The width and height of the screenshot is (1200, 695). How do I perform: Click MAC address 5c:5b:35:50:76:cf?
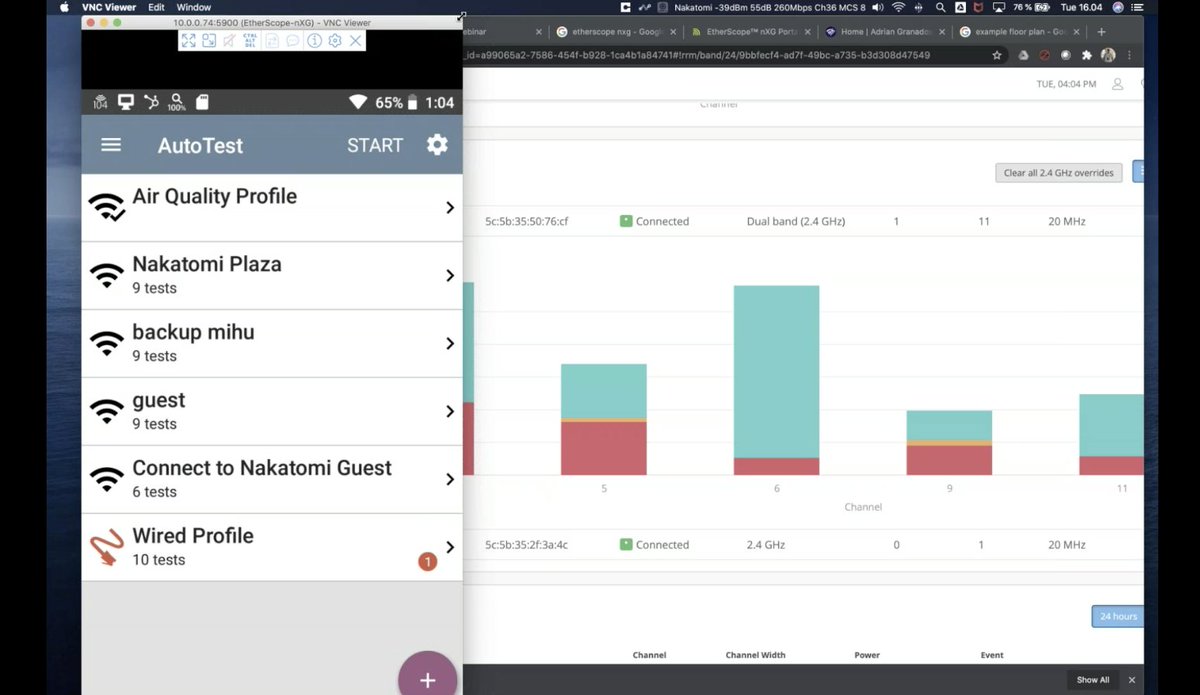click(527, 221)
